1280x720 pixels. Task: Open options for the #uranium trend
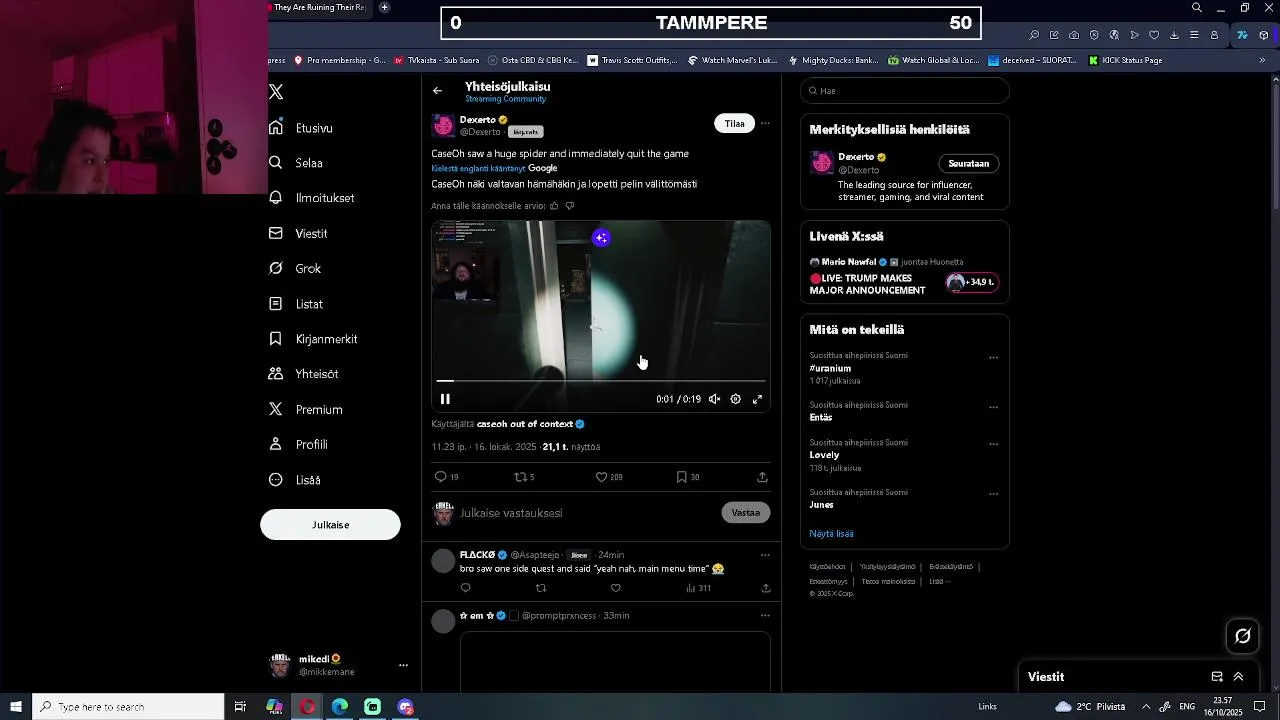(993, 357)
